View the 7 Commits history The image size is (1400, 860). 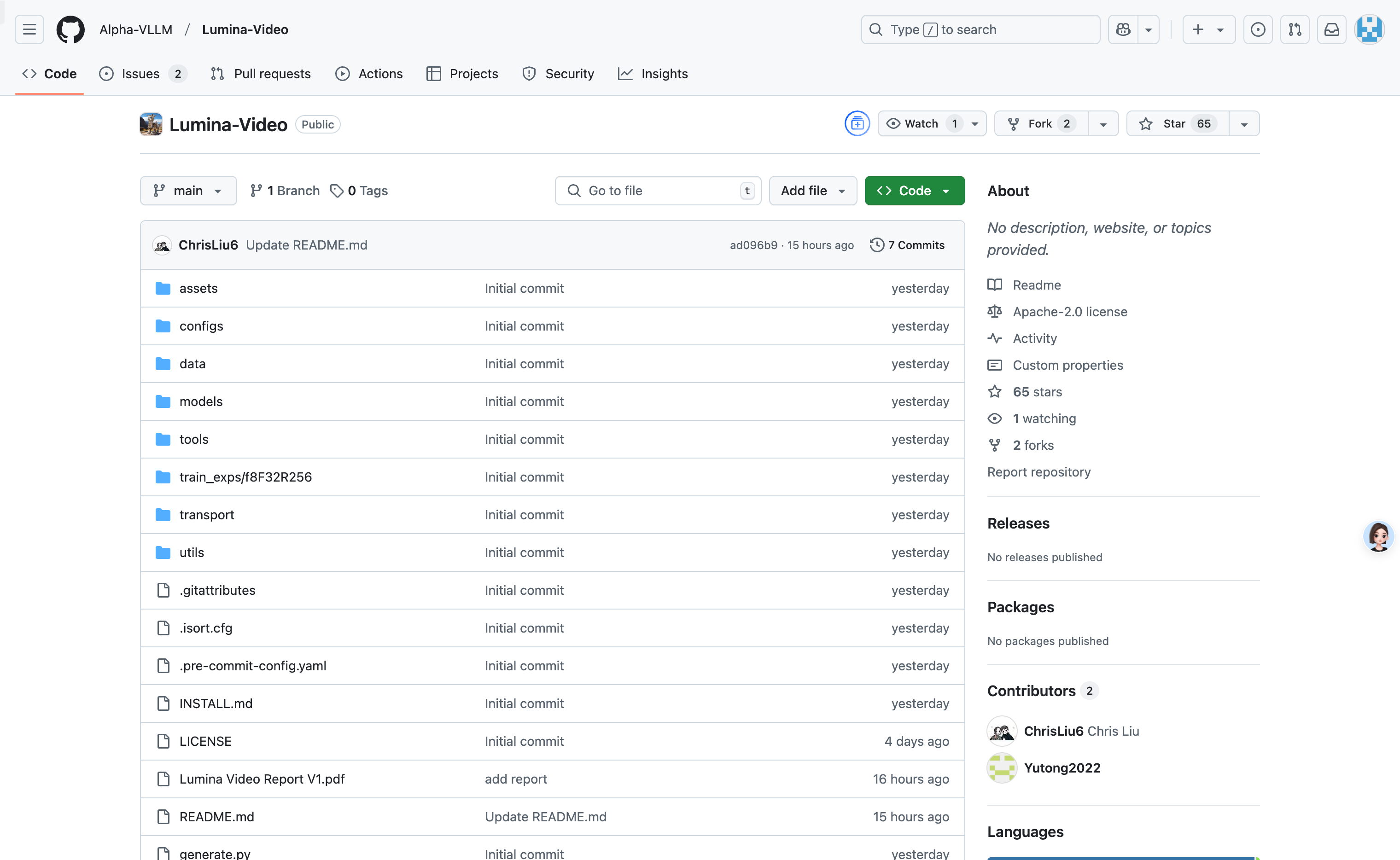click(x=907, y=245)
